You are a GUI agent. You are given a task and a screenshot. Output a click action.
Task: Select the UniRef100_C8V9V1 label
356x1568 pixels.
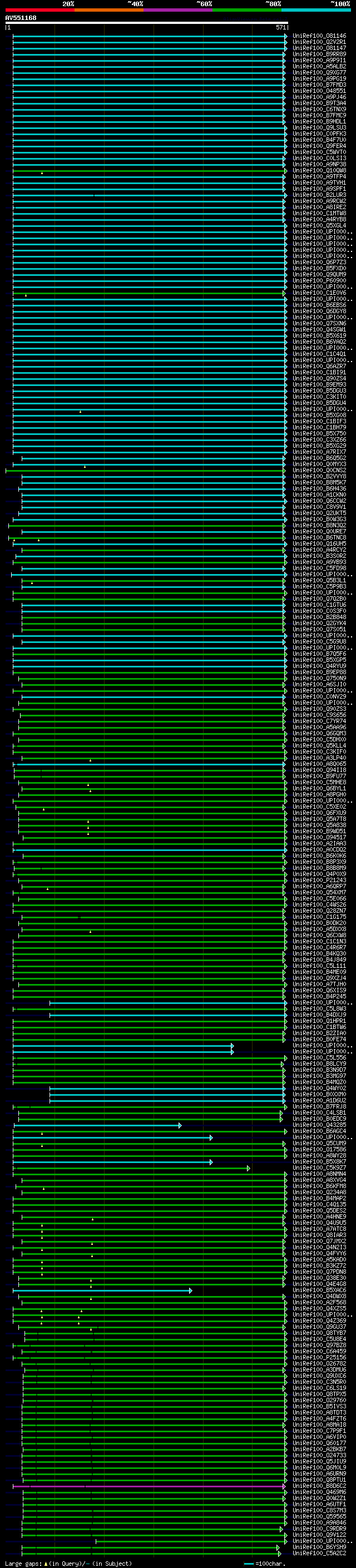[x=319, y=506]
